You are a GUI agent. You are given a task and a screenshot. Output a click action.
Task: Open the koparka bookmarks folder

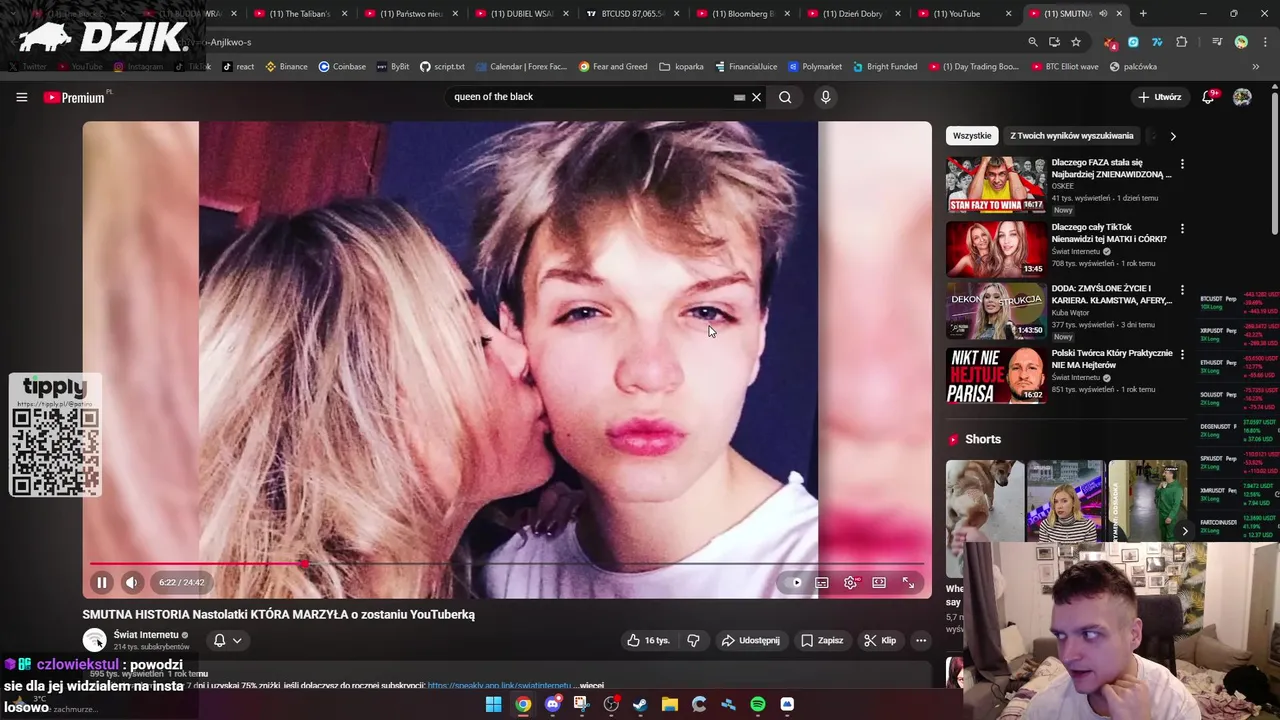[x=681, y=66]
